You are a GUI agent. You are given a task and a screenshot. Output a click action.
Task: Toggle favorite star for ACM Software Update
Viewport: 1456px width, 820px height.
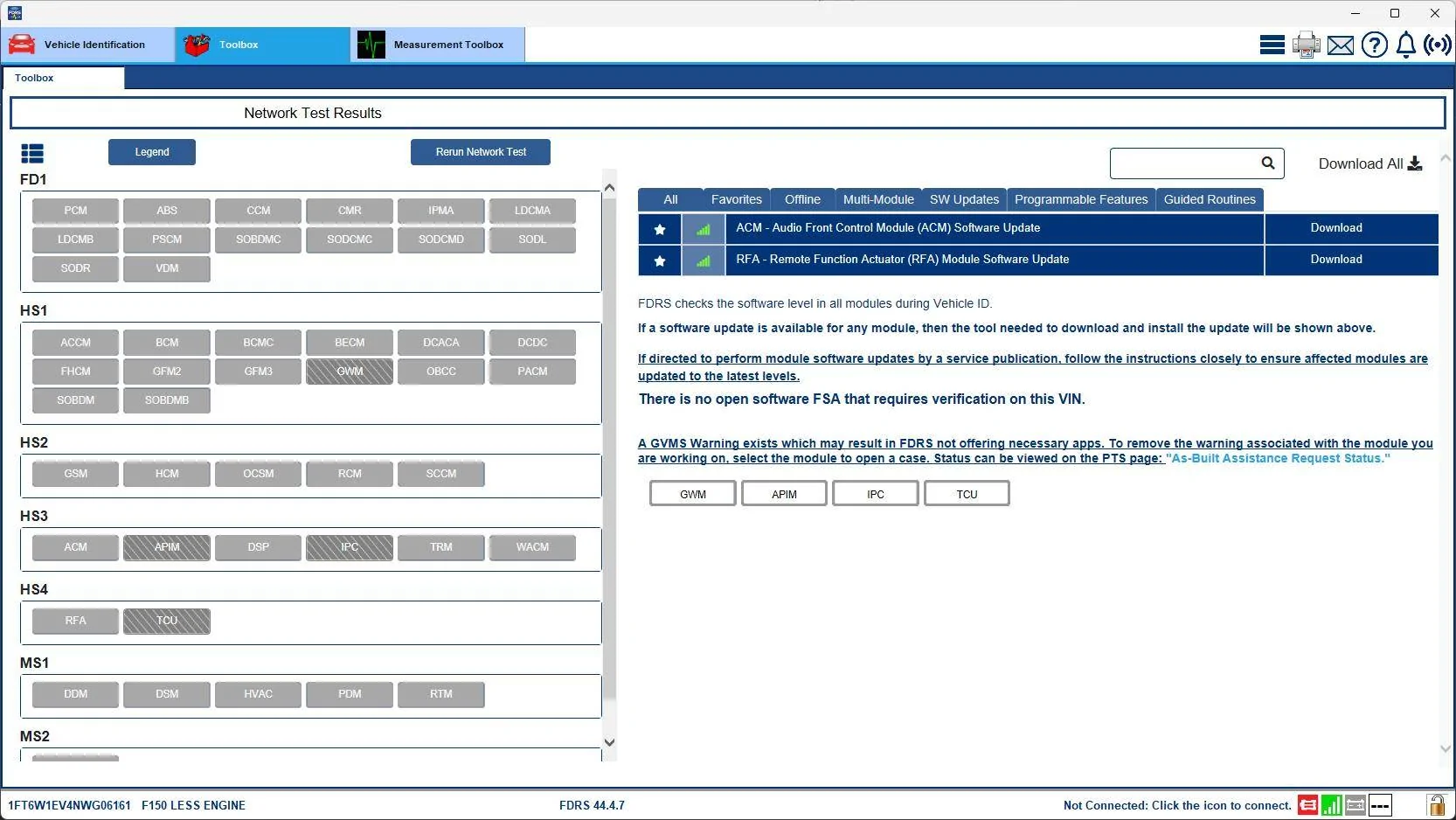point(660,229)
